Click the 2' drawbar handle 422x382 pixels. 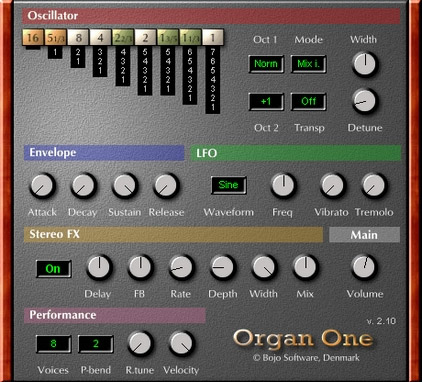(x=145, y=38)
